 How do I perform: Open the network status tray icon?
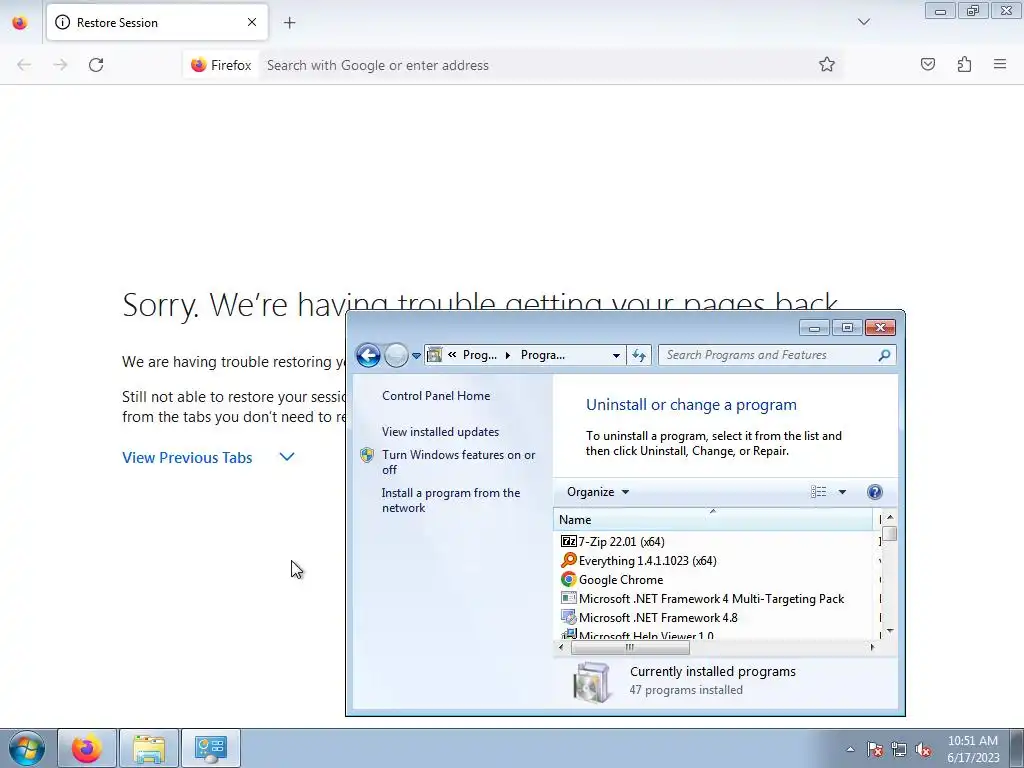tap(899, 749)
